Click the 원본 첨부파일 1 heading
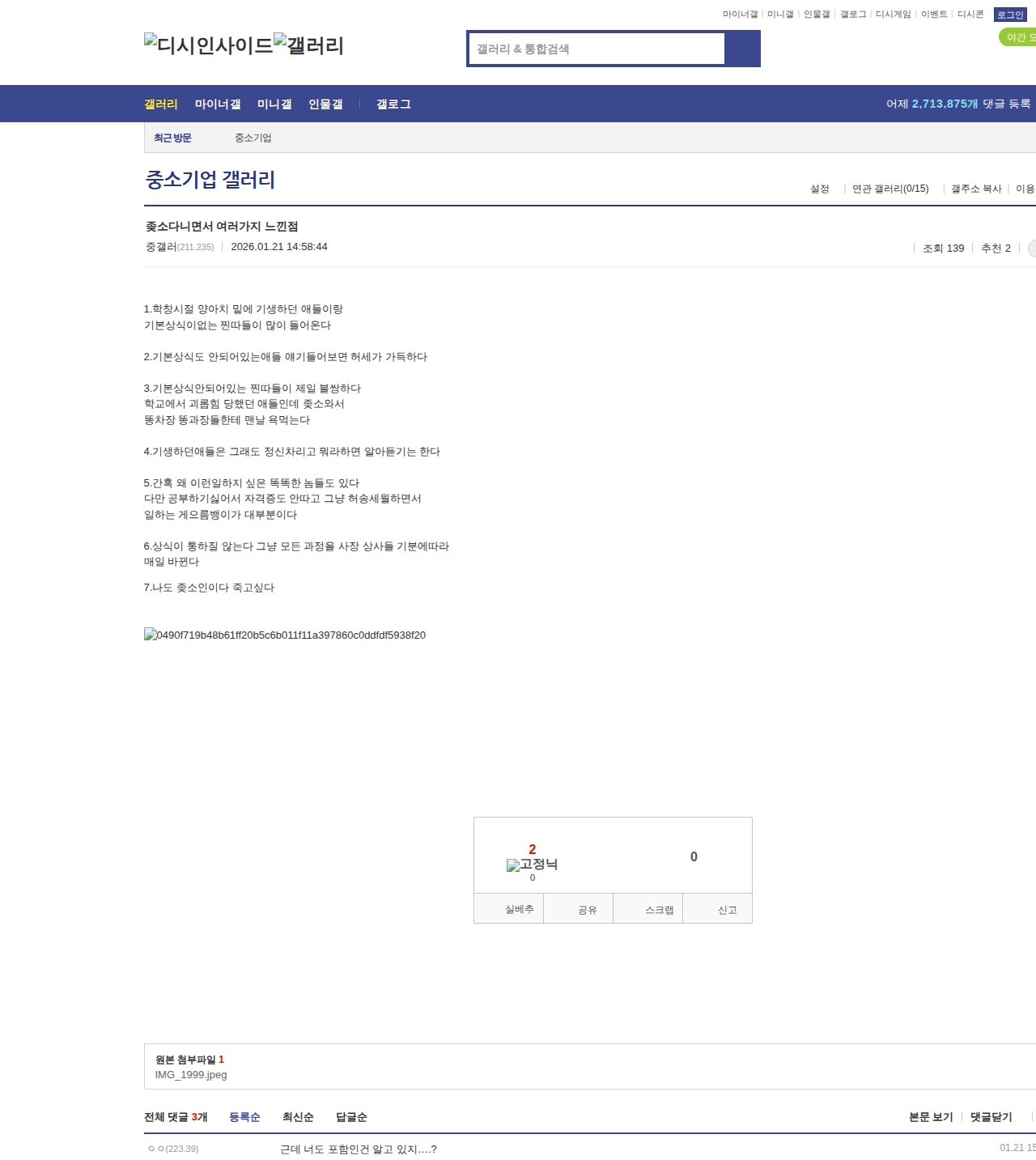 point(189,1060)
